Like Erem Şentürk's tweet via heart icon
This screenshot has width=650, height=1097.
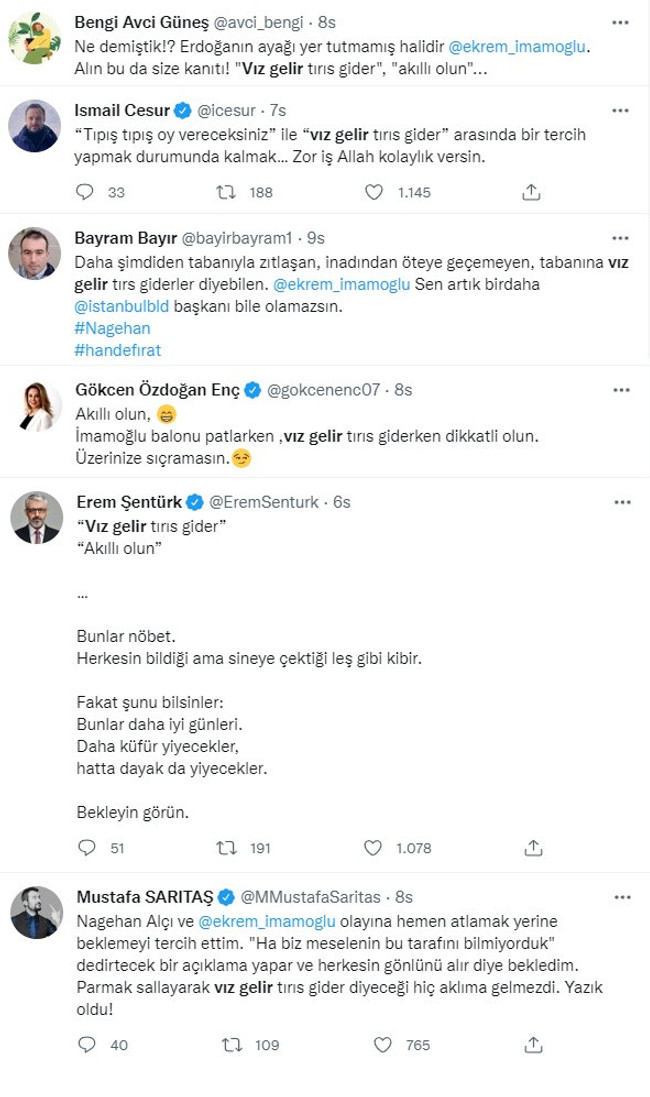[x=372, y=848]
